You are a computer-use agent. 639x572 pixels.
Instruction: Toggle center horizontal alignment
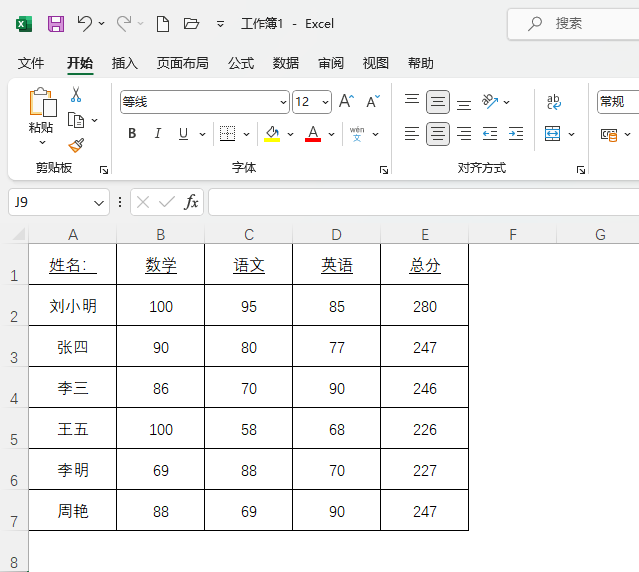(x=438, y=134)
